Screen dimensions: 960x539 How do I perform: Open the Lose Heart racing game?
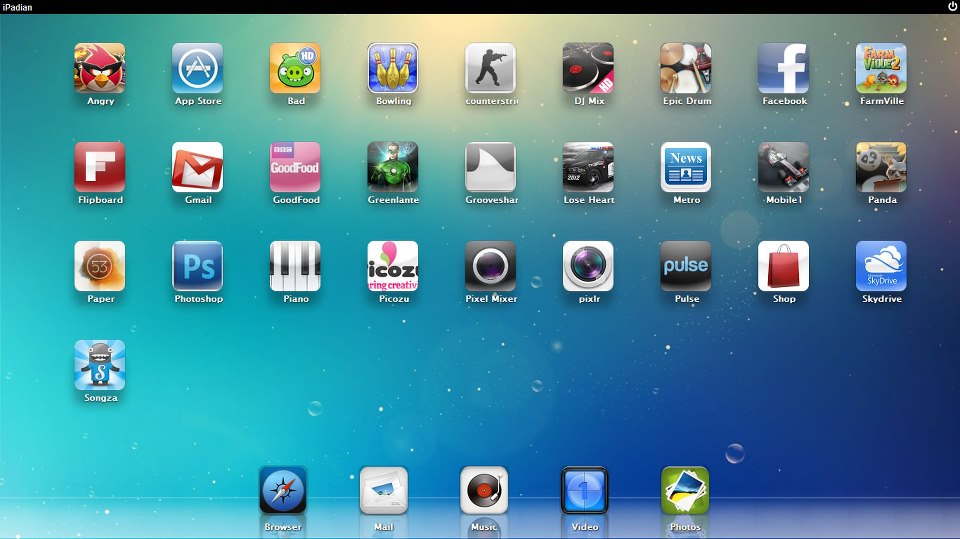point(588,167)
